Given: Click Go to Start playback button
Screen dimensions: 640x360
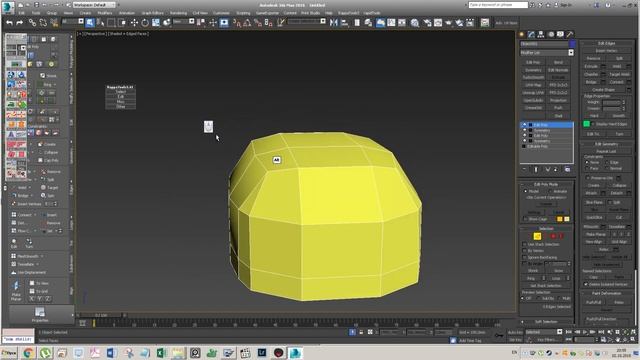Looking at the screenshot, I should 569,332.
